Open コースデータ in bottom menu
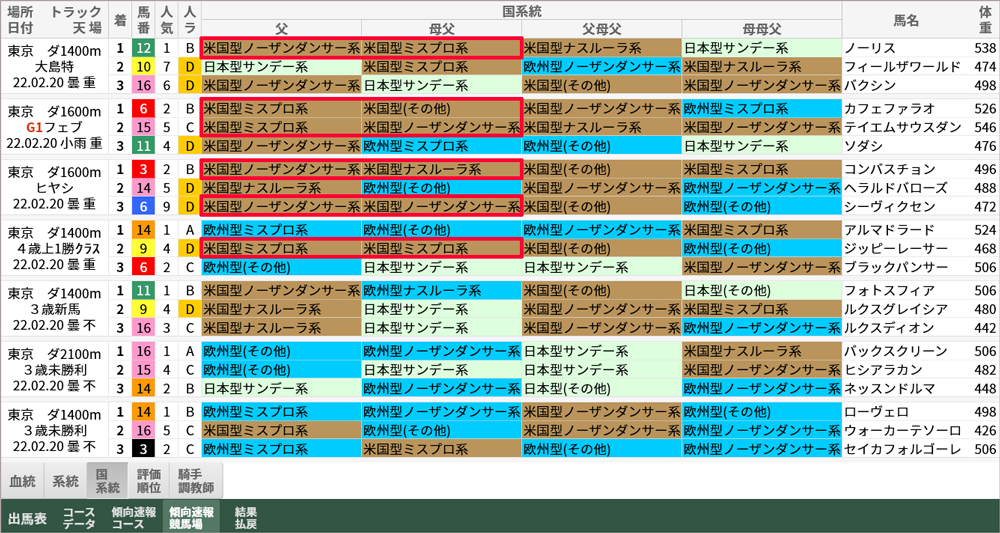1000x533 pixels. 79,518
